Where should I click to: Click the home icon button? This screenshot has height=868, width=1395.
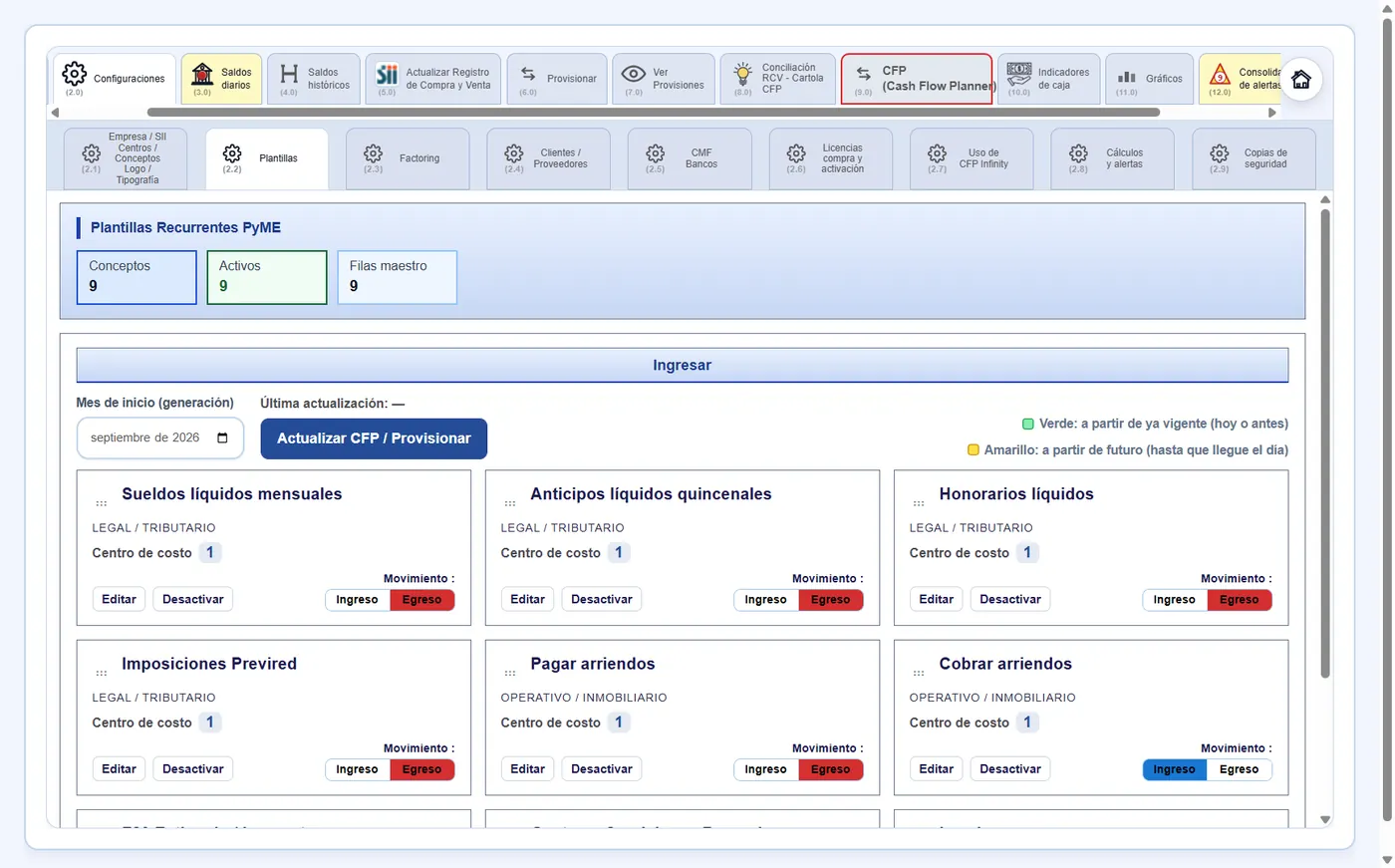(x=1300, y=80)
